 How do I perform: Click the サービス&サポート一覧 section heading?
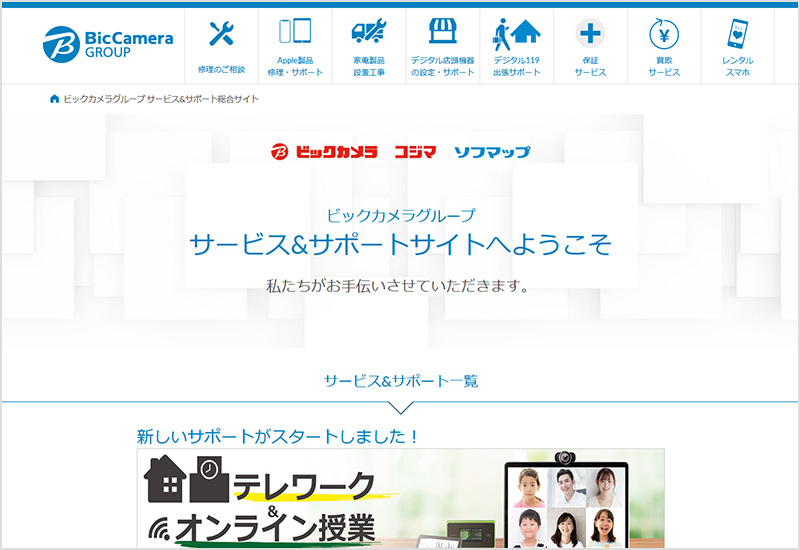click(x=401, y=381)
